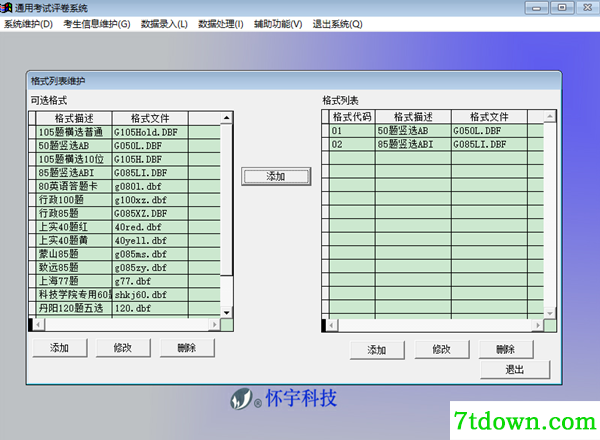Select row 105题横选10位

[74, 159]
